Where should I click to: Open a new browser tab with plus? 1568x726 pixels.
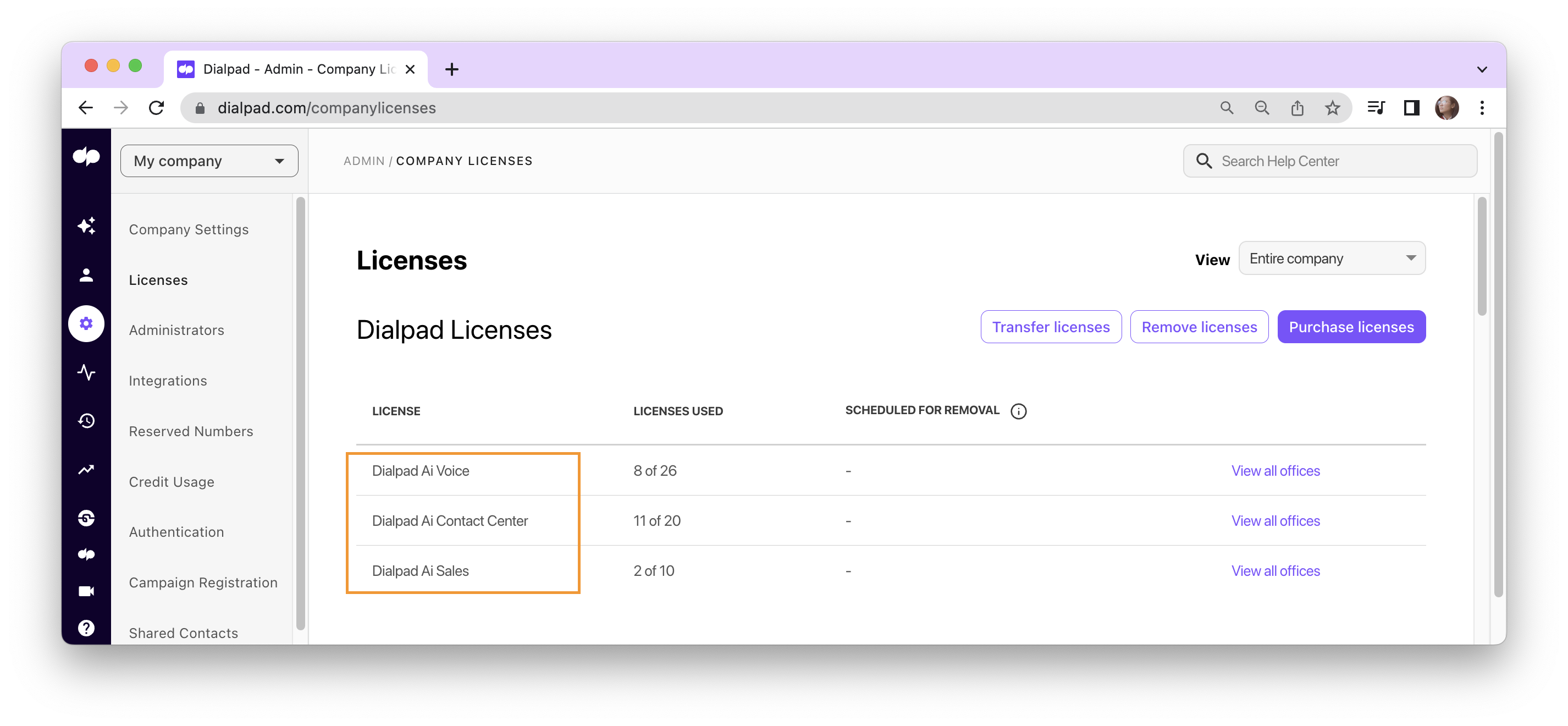452,69
